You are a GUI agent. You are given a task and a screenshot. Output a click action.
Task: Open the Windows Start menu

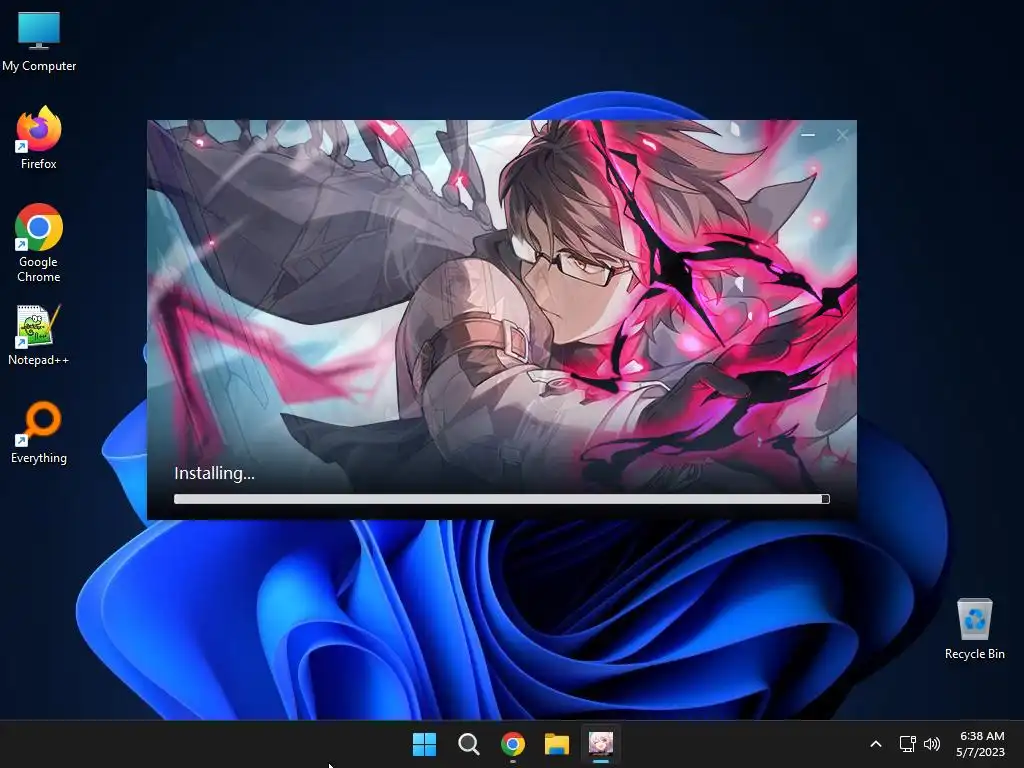tap(424, 744)
